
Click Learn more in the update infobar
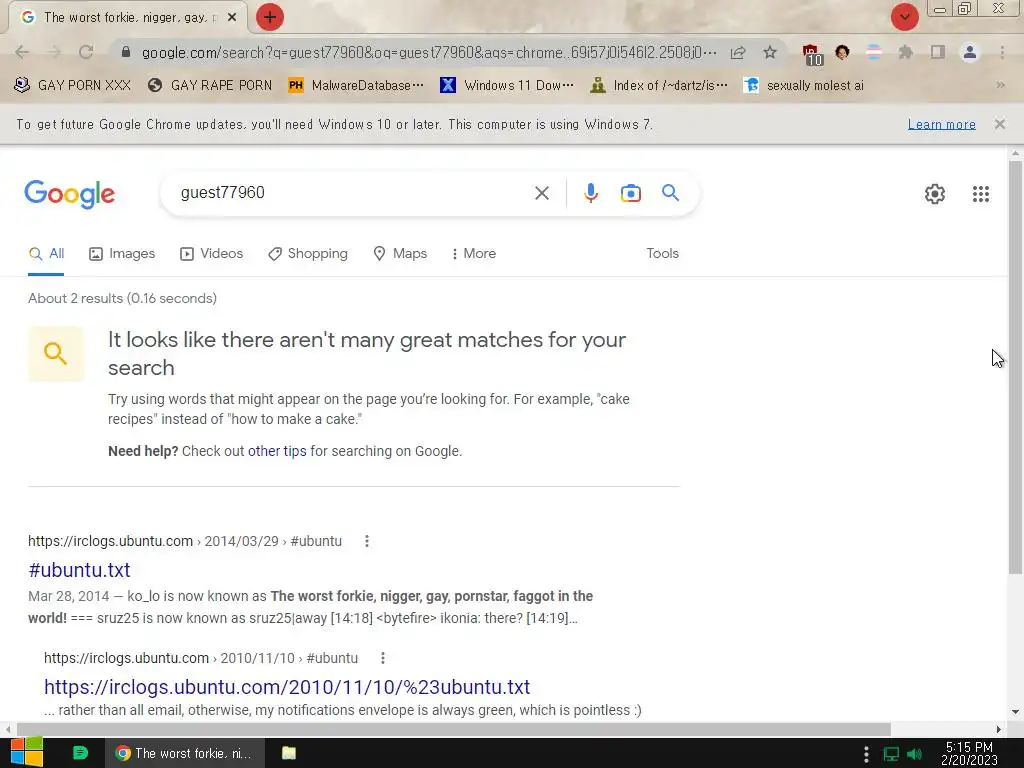[x=941, y=124]
